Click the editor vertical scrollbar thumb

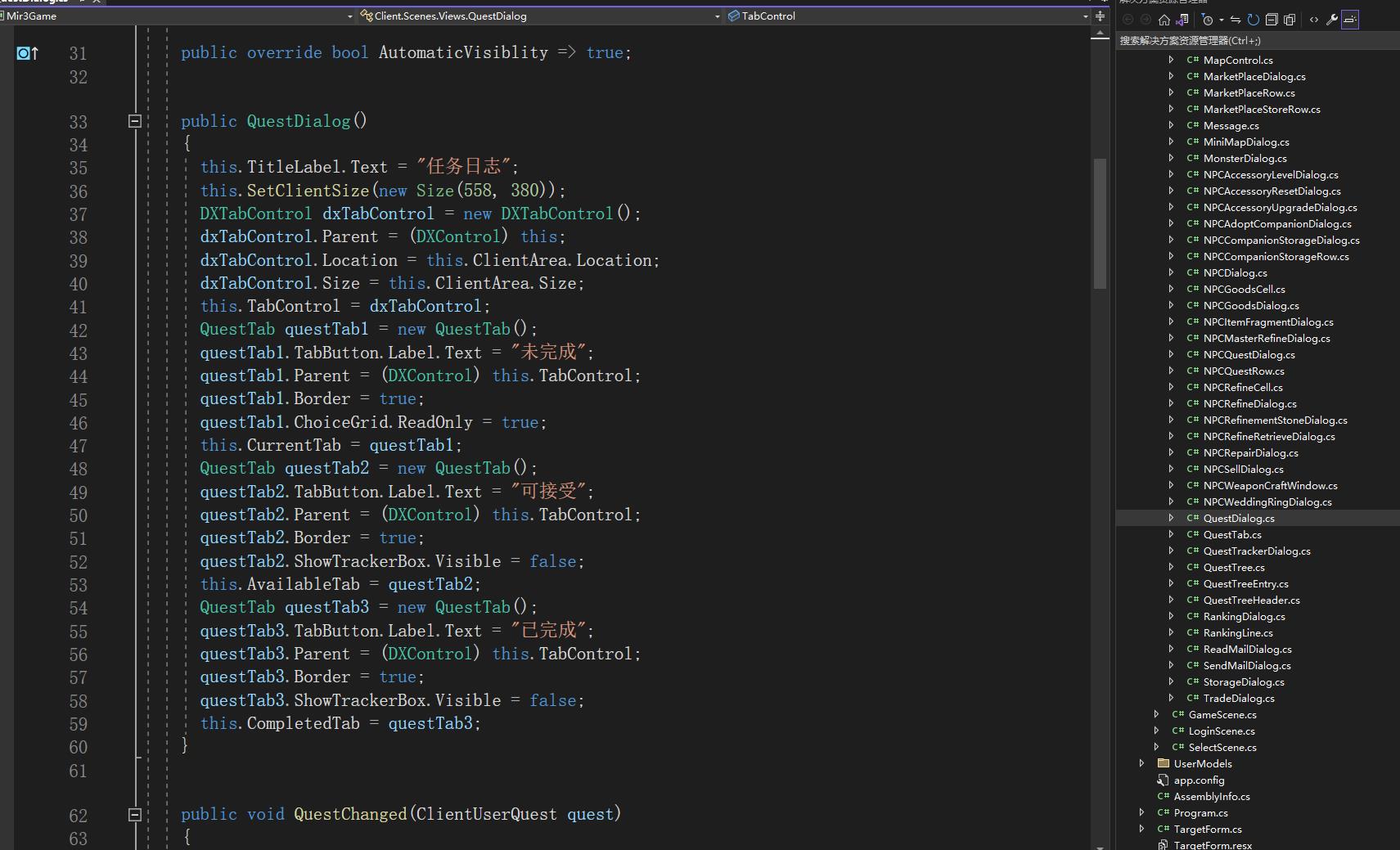[1100, 223]
